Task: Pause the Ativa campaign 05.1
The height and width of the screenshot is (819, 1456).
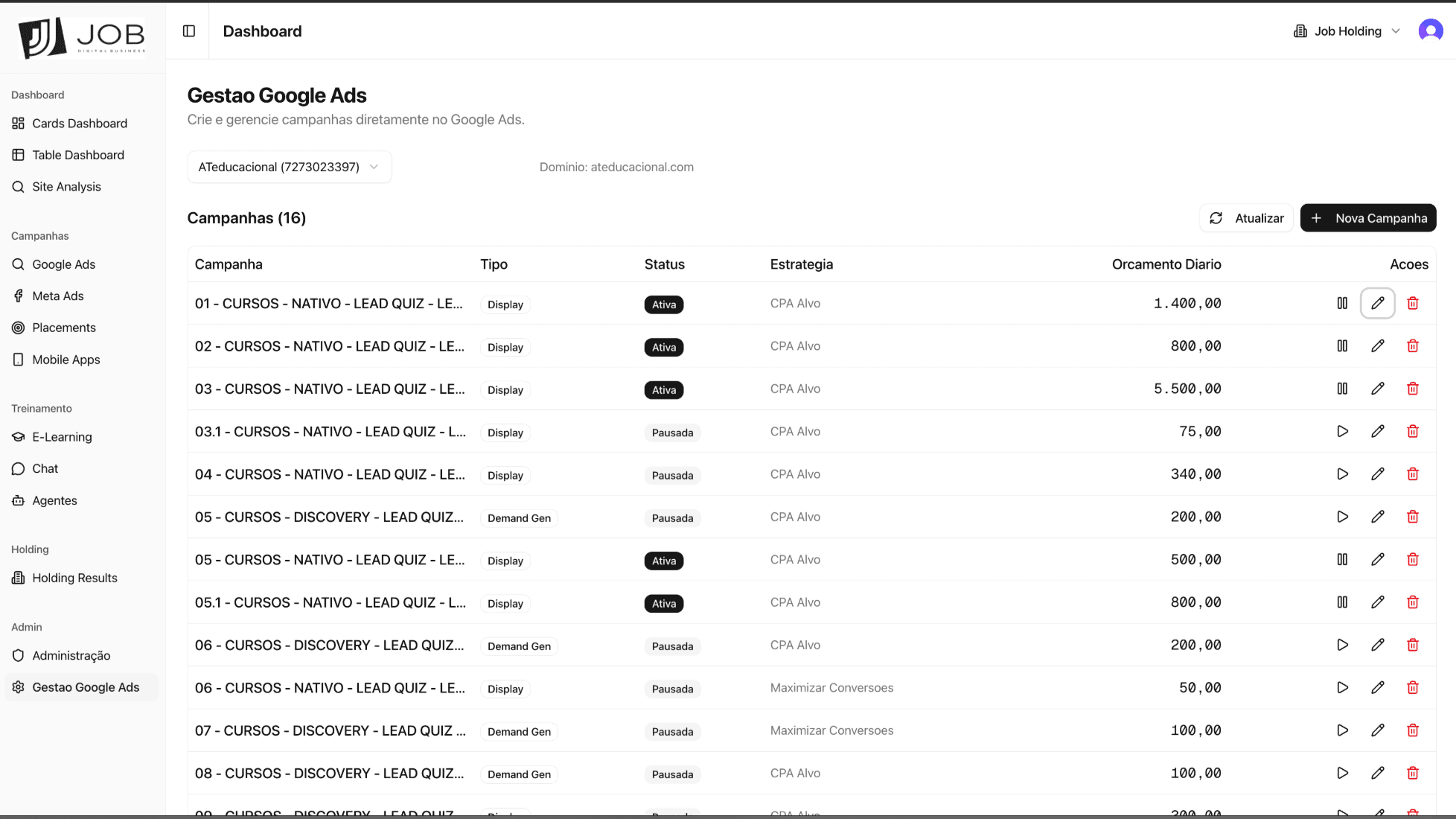Action: click(x=1343, y=602)
